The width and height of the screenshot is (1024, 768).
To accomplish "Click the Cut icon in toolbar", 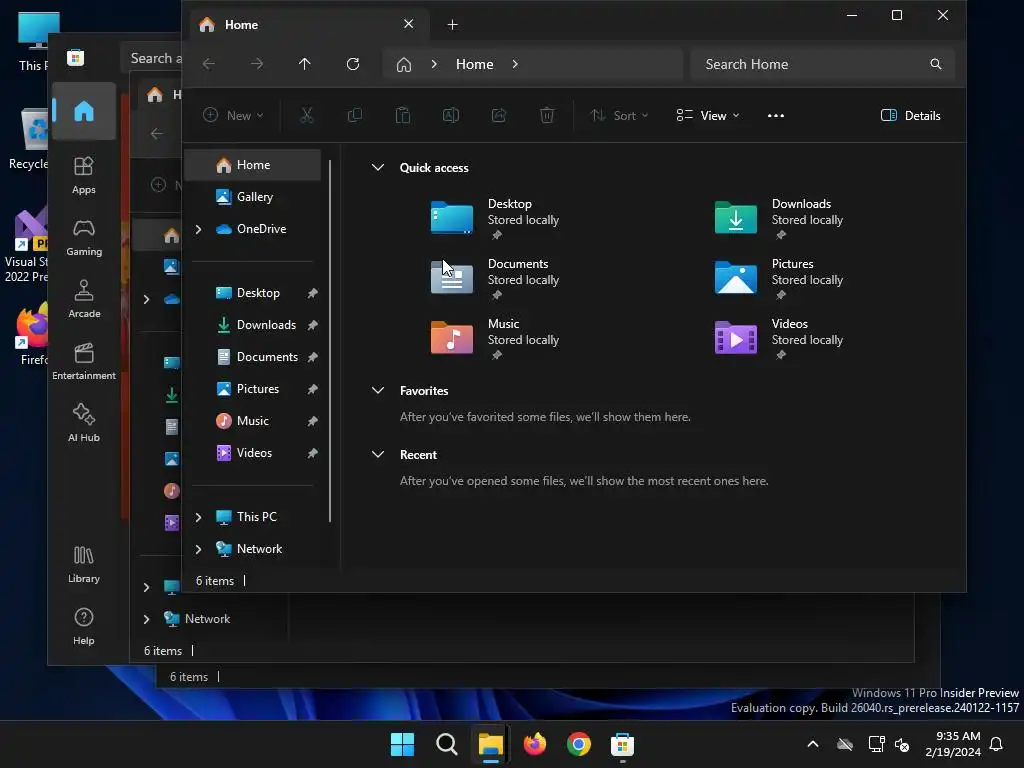I will [306, 116].
